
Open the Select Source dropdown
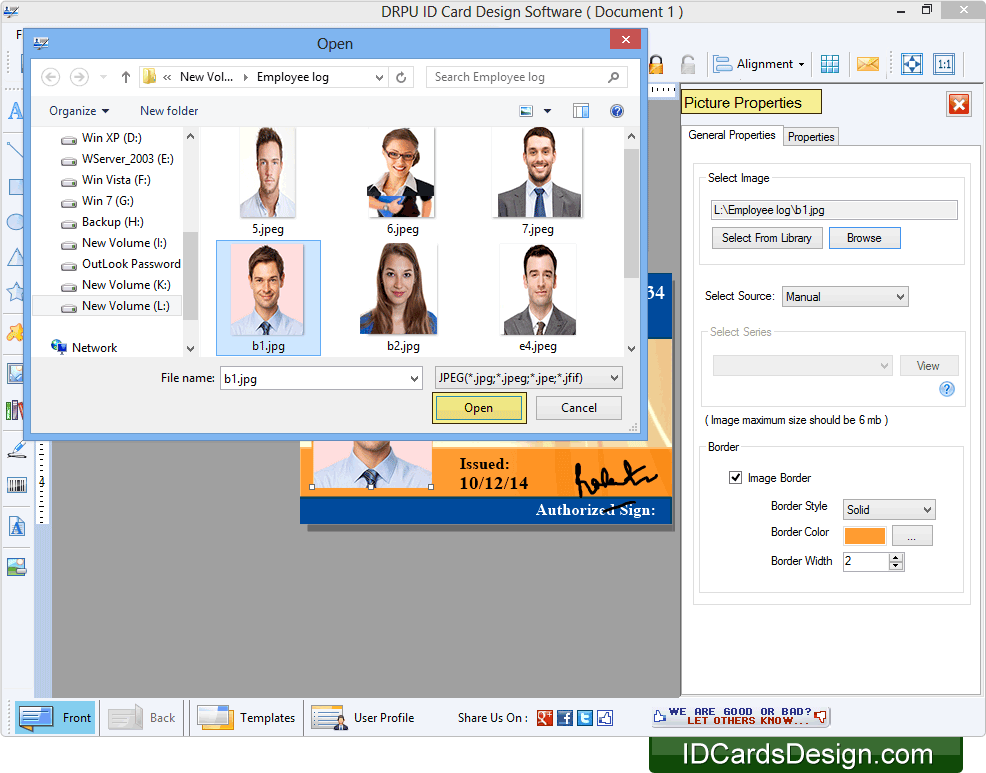point(844,296)
